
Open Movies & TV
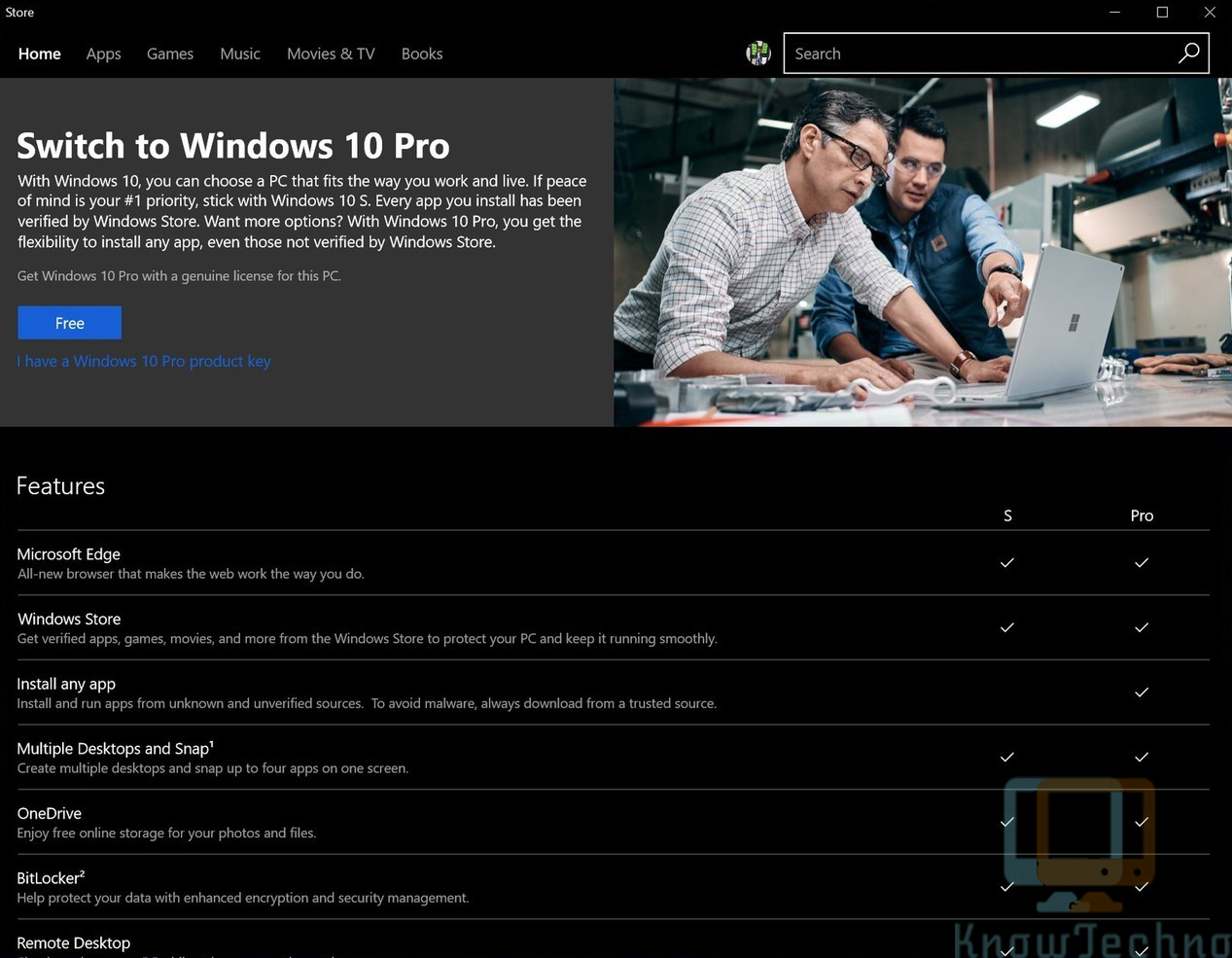(330, 53)
